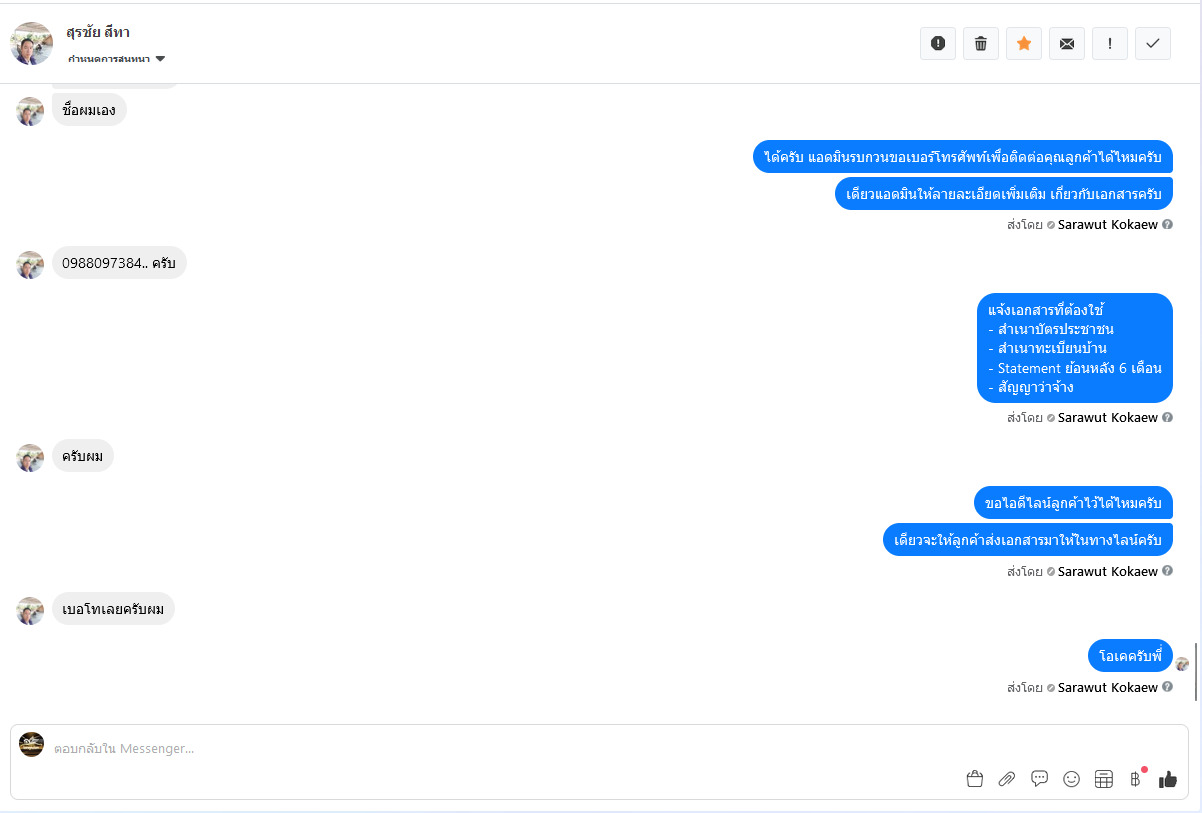Select the 0988097384 phone number message
Screen dimensions: 1202x813
pos(119,263)
